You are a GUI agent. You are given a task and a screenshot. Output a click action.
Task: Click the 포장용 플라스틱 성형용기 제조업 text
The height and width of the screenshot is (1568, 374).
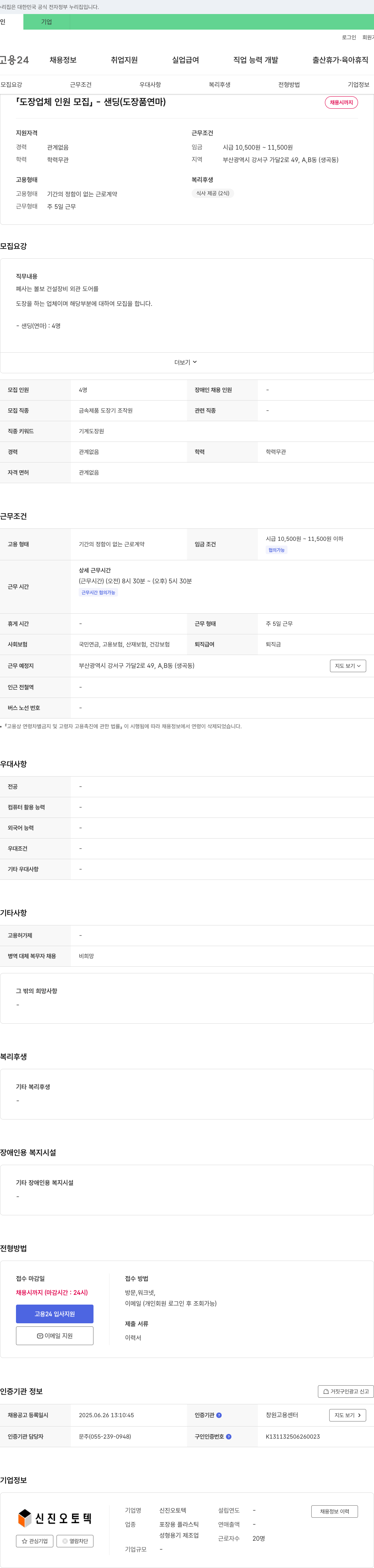(179, 1530)
